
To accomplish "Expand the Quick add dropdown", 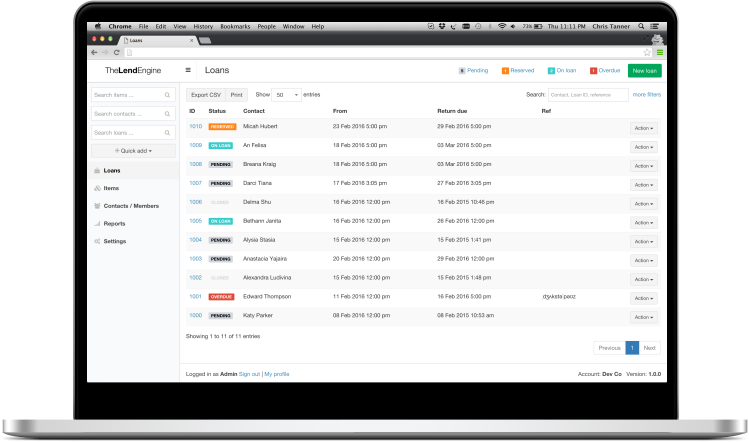I will click(133, 151).
